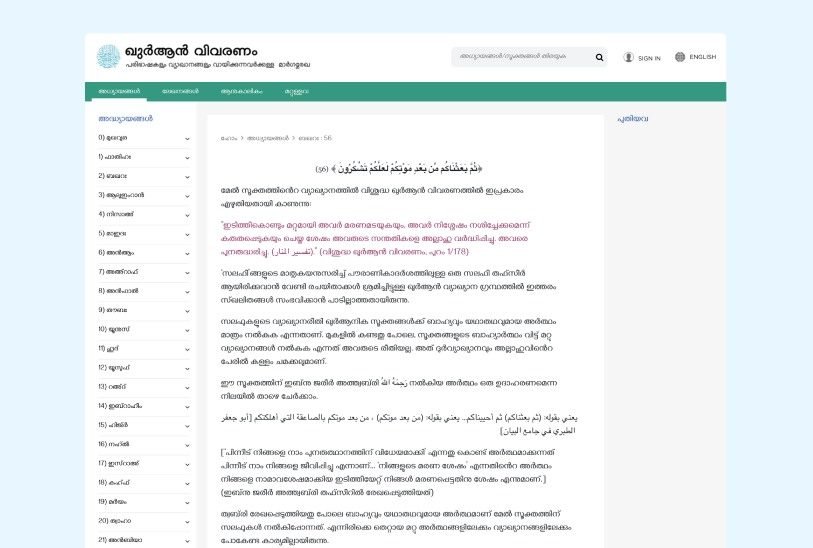
Task: Click the chapters link in the breadcrumb
Action: point(267,138)
